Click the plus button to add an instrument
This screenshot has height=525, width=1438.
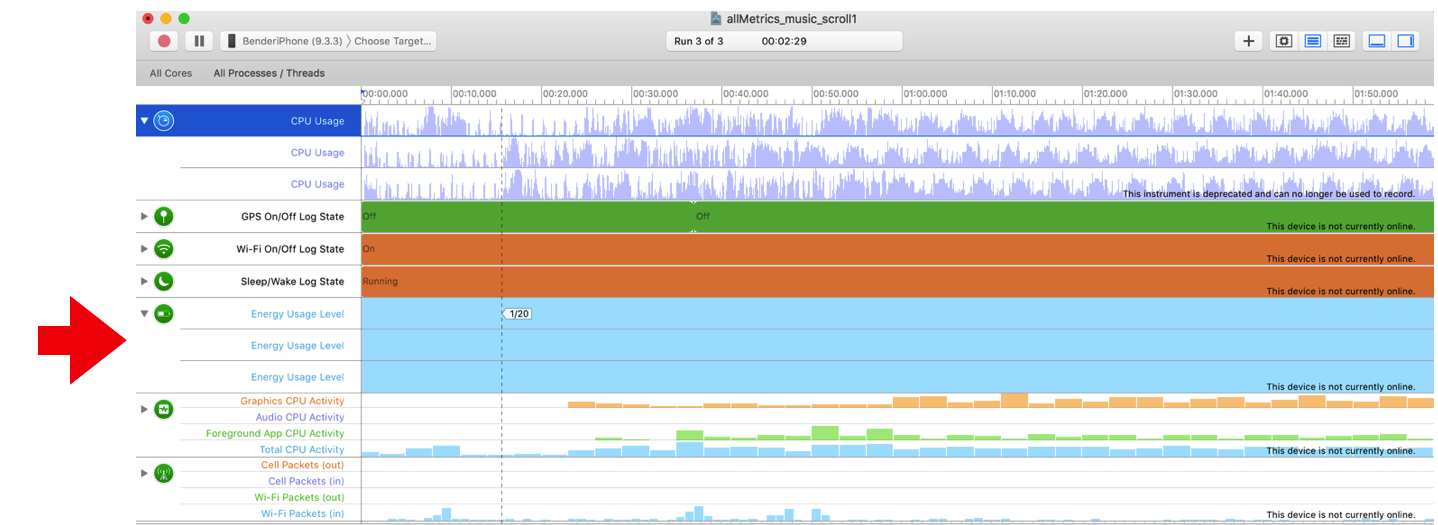(1248, 41)
